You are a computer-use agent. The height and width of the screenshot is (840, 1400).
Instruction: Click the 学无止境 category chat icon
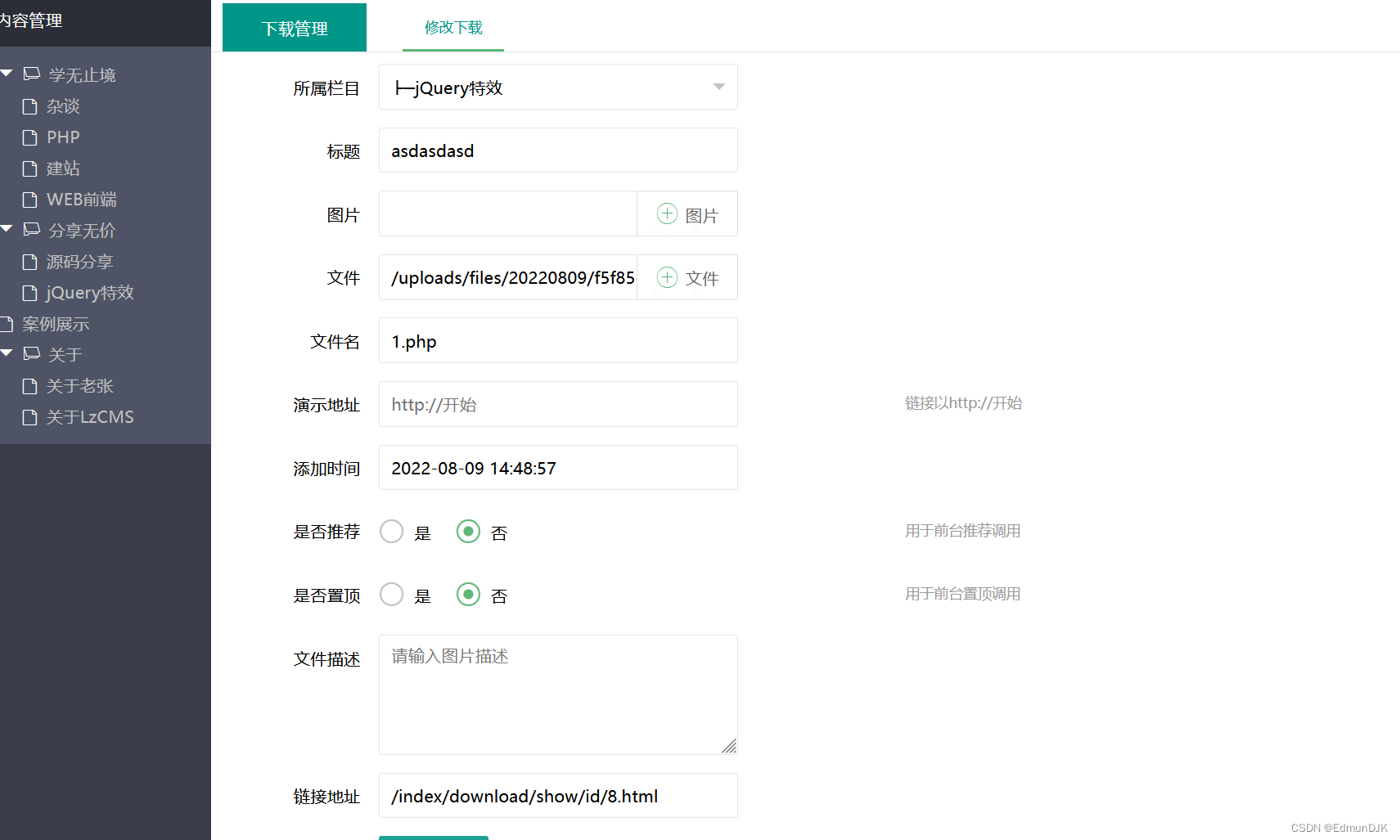[31, 74]
